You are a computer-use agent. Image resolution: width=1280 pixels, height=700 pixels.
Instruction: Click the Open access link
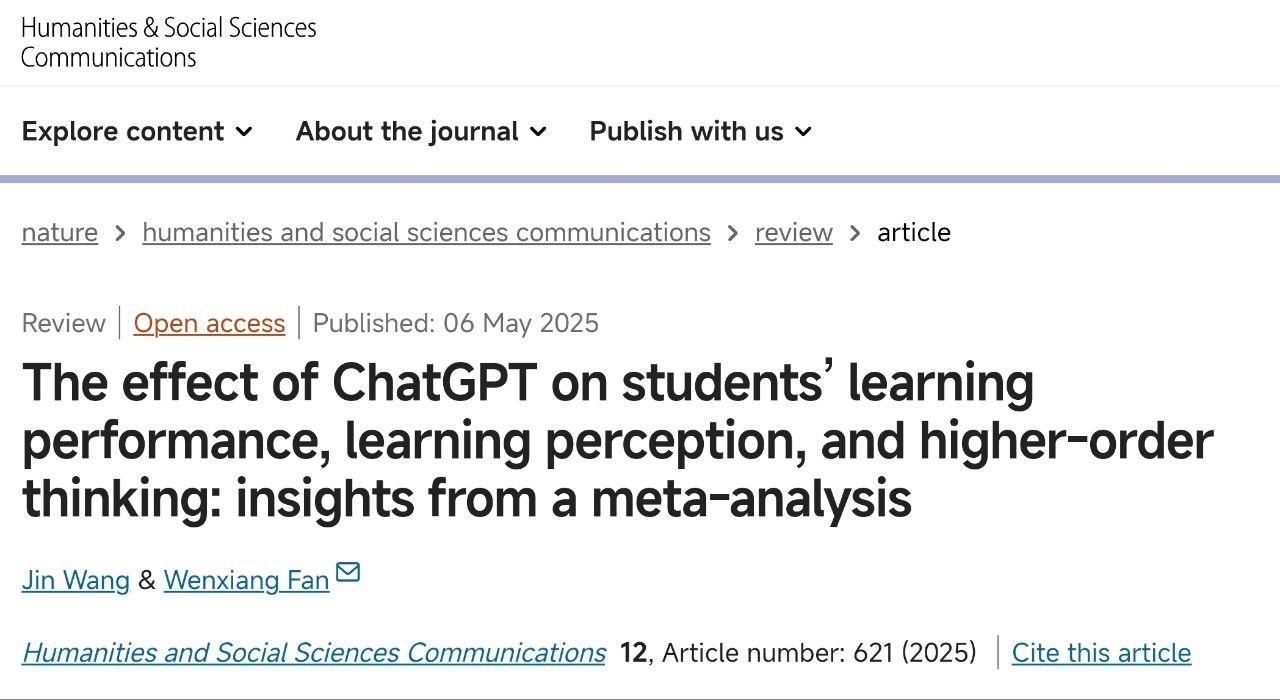(x=209, y=323)
